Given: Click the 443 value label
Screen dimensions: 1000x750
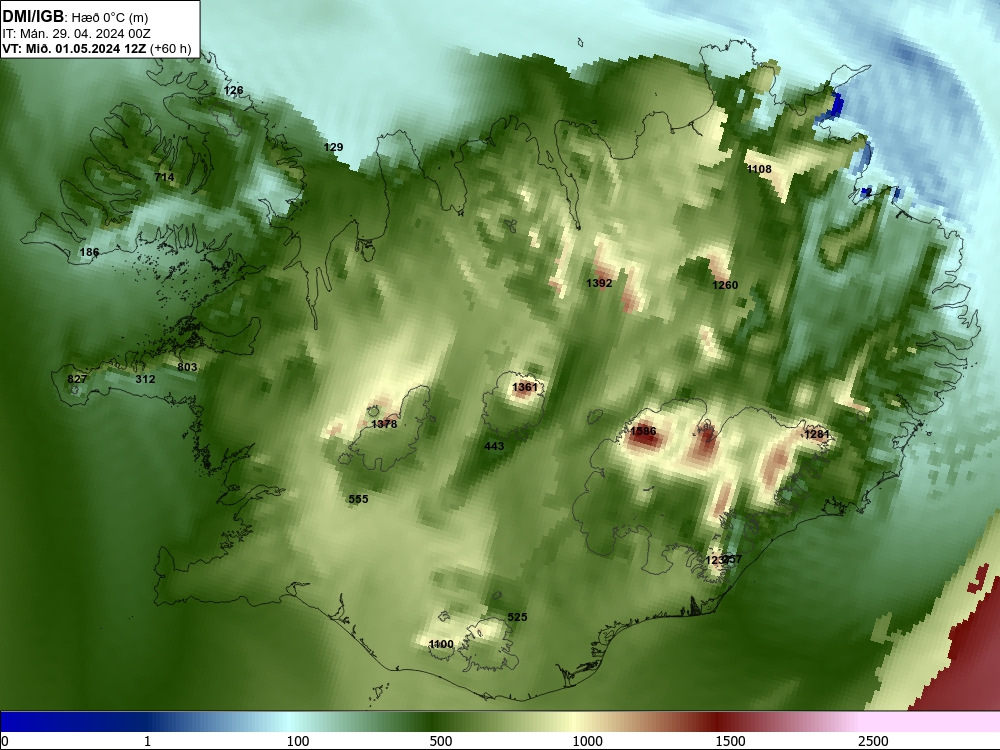Looking at the screenshot, I should pyautogui.click(x=494, y=446).
